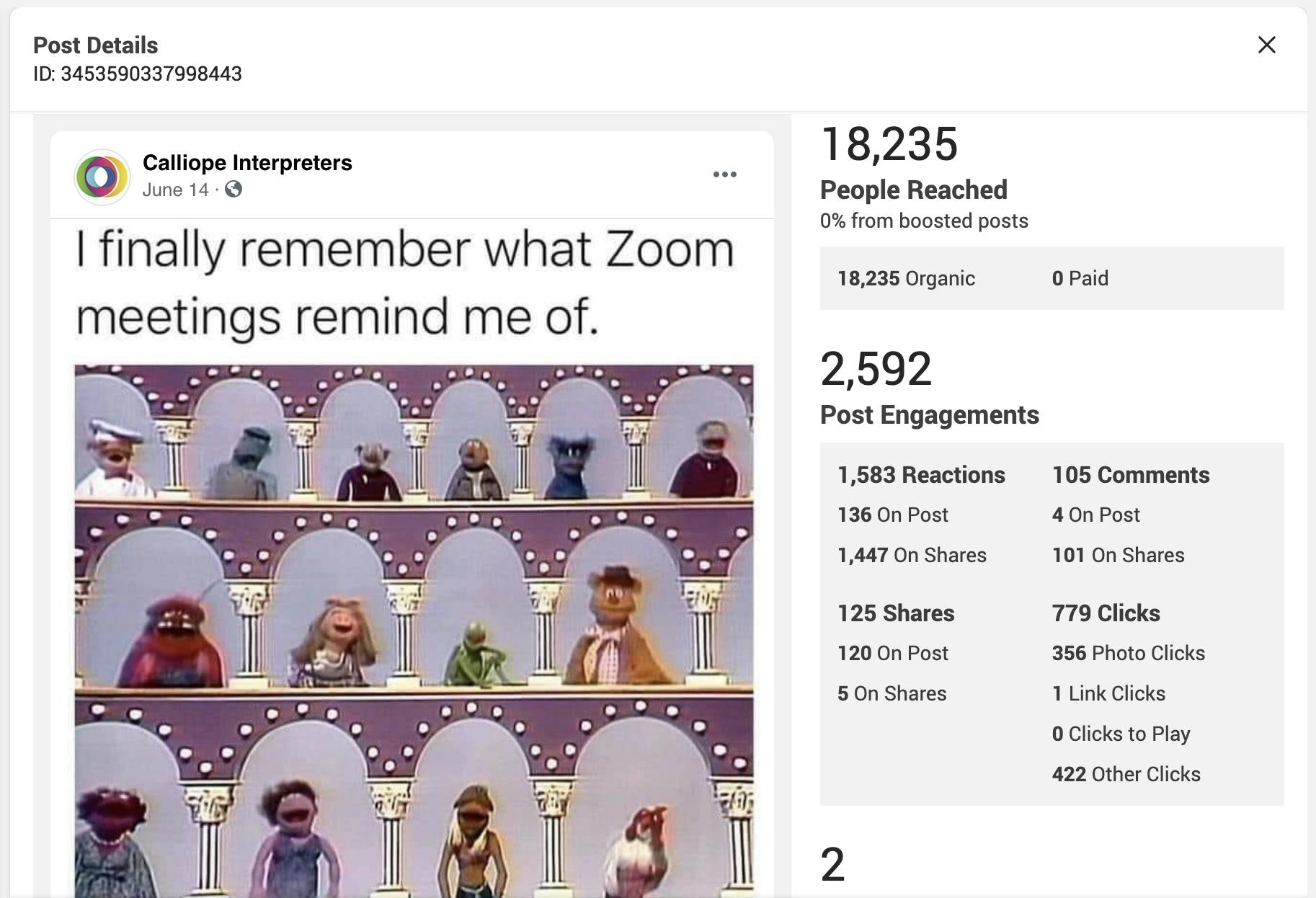Click the 18,235 Organic reach value

click(906, 278)
